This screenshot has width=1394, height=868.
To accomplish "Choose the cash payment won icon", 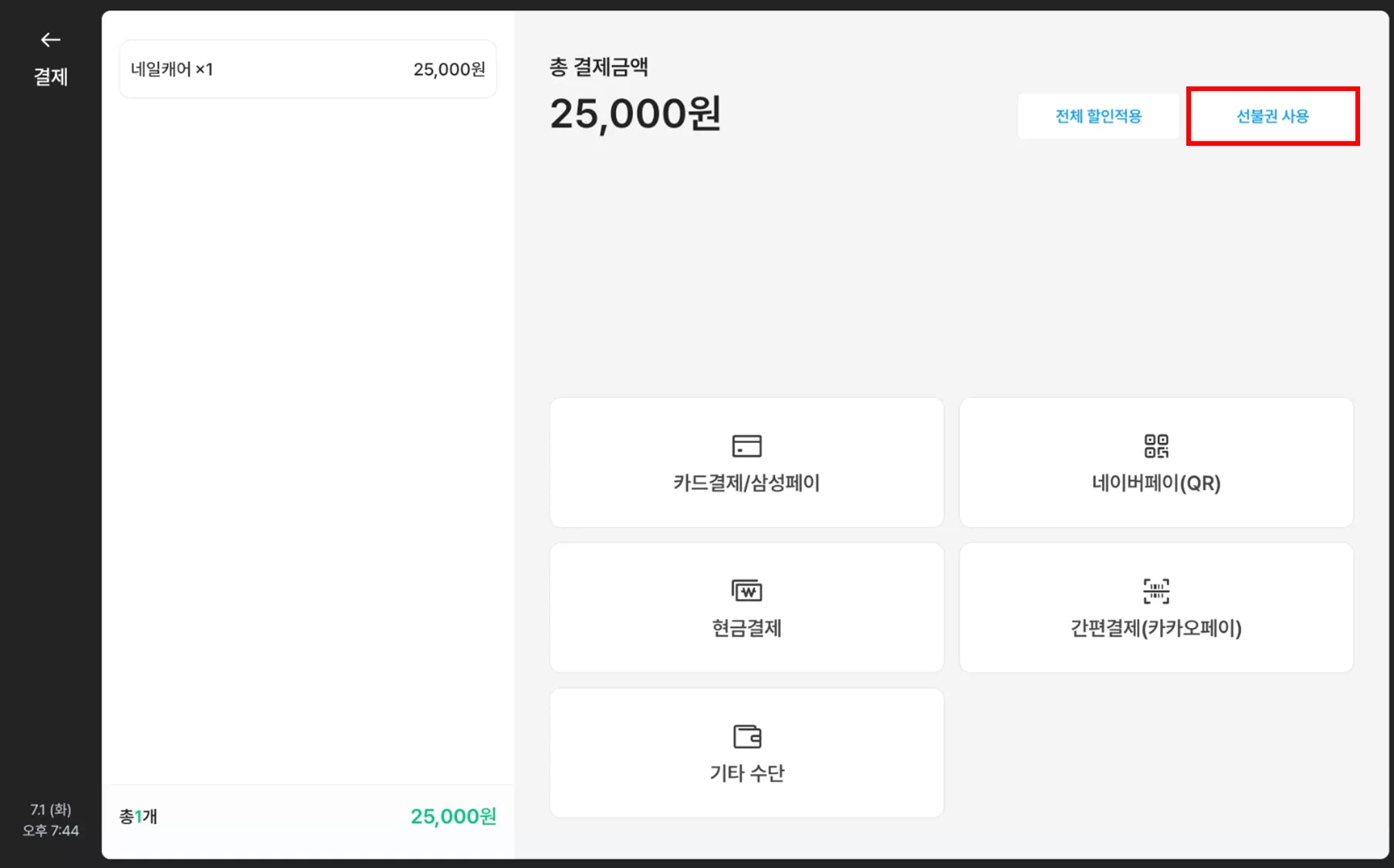I will point(746,591).
